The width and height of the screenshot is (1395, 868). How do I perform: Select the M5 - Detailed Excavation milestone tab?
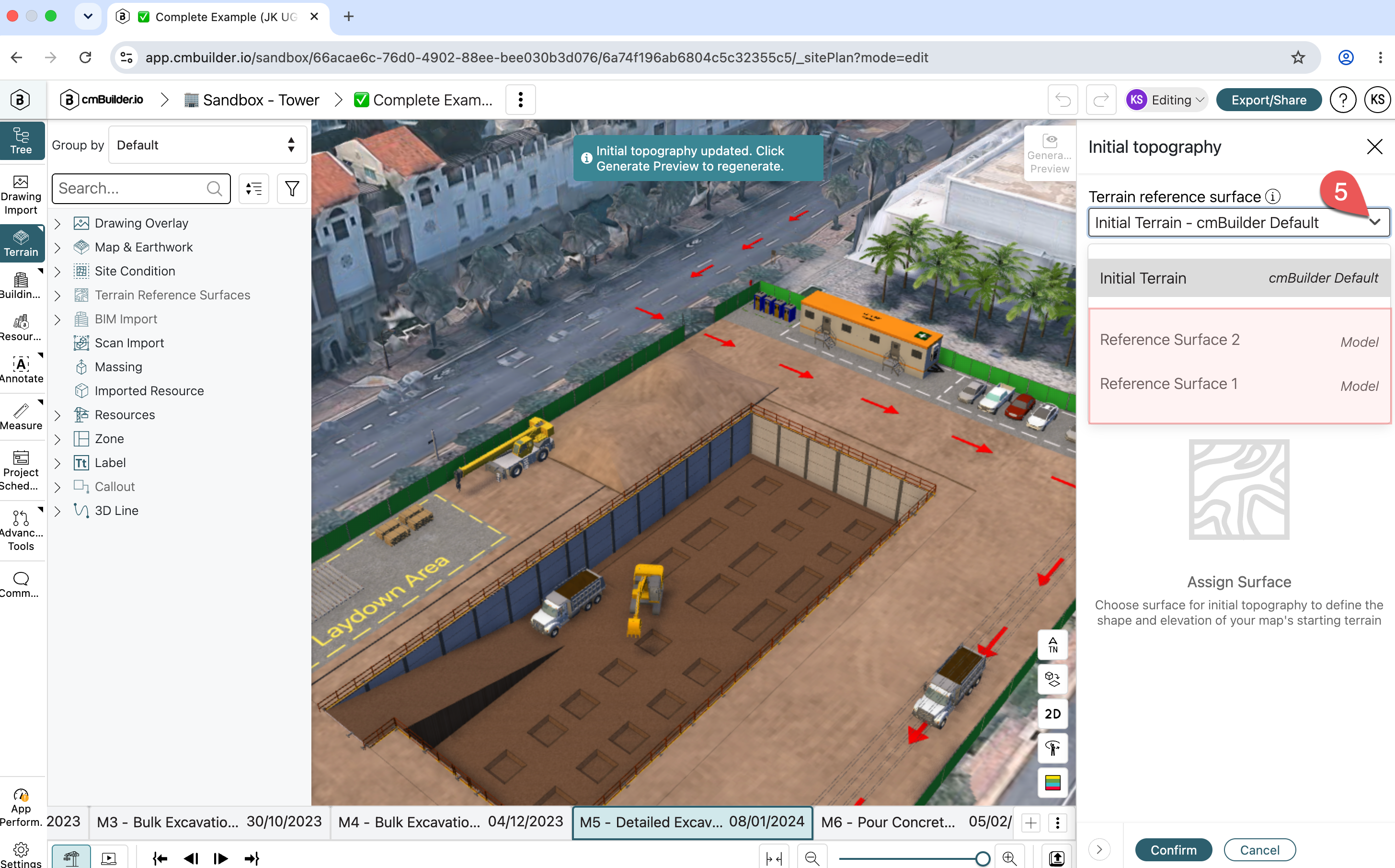(692, 822)
